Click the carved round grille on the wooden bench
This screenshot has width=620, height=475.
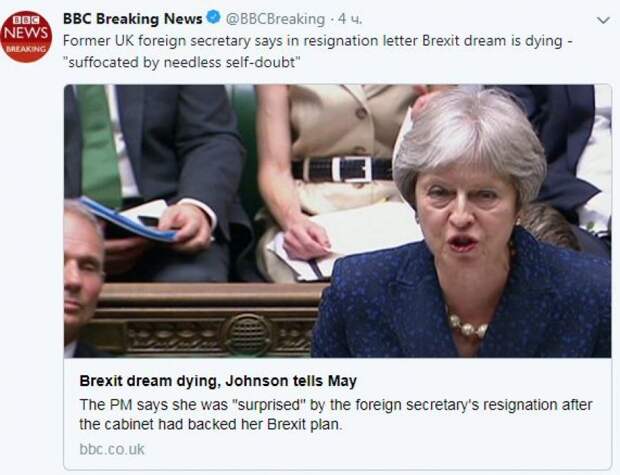(x=246, y=335)
